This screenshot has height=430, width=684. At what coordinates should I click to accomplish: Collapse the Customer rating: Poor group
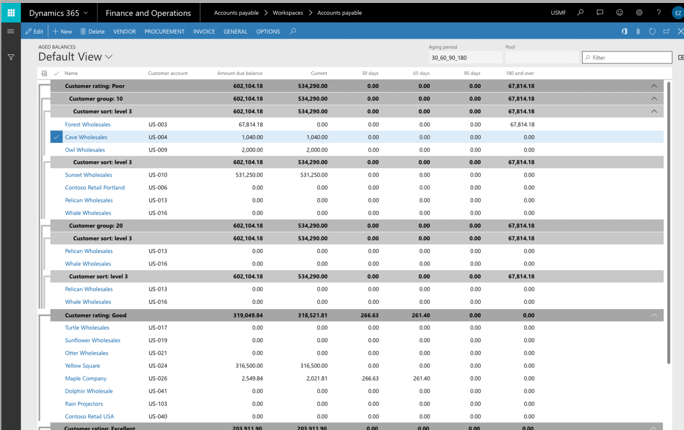coord(654,86)
